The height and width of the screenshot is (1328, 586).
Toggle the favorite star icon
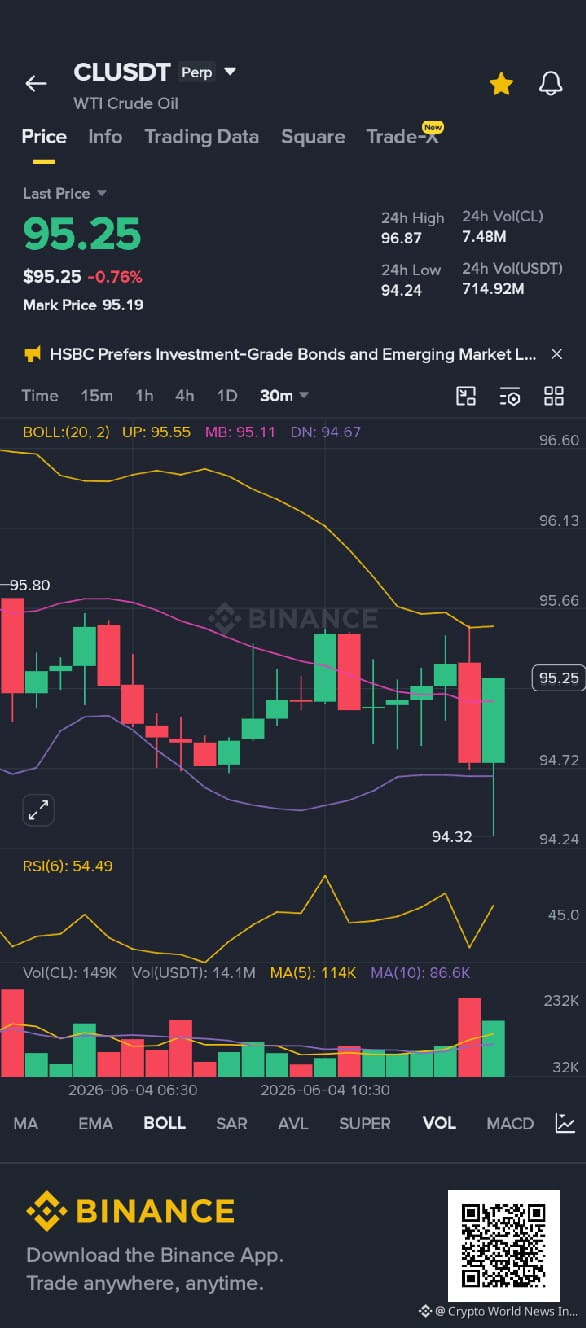(501, 84)
